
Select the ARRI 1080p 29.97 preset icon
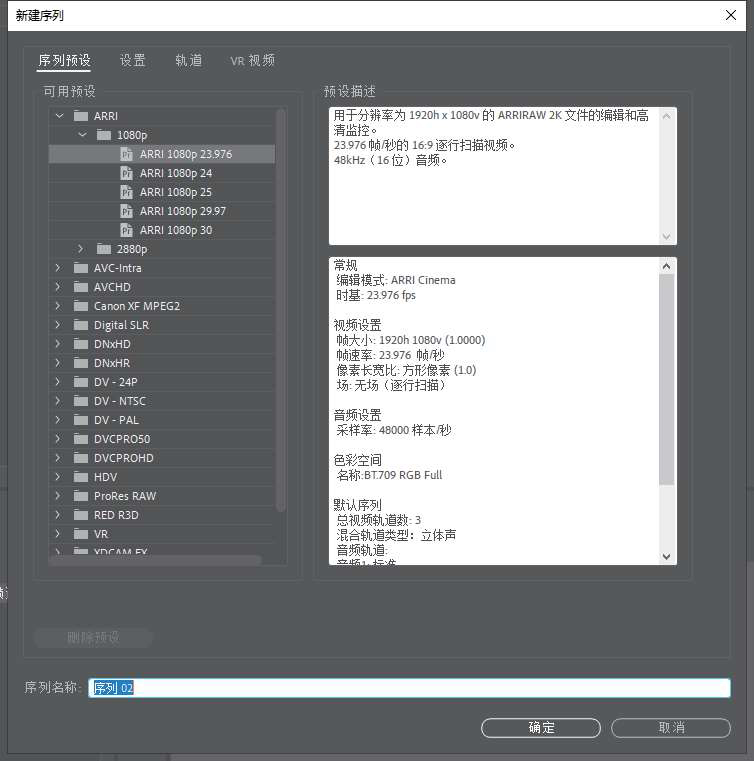[126, 211]
